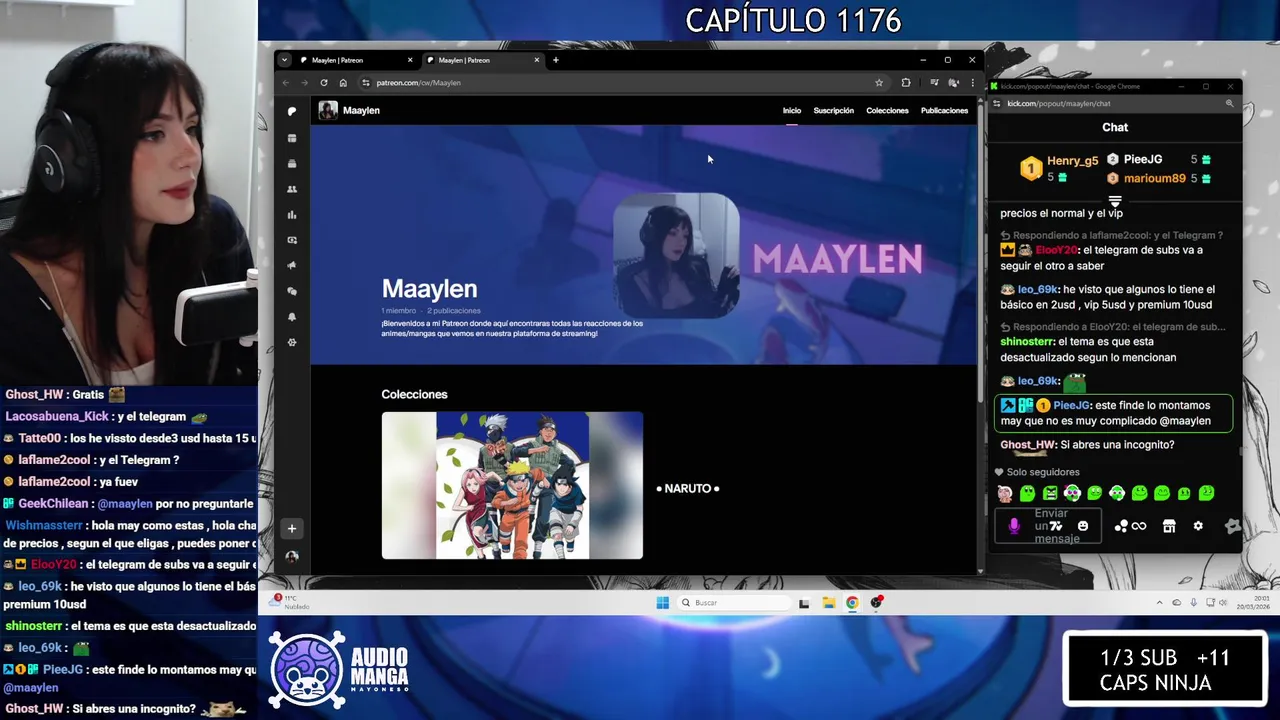Open the browser extensions puzzle icon

click(x=906, y=83)
